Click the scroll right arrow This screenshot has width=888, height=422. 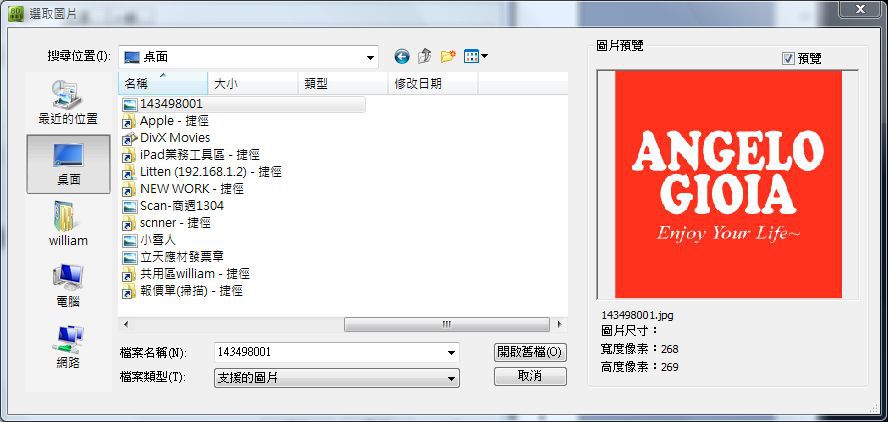pos(559,325)
